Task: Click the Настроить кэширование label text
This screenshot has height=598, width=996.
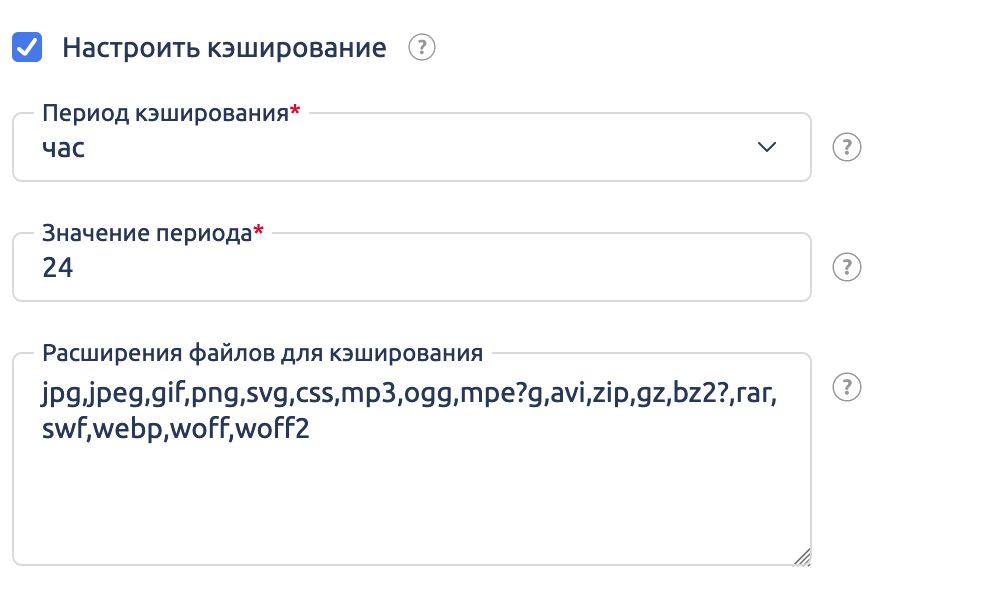Action: [224, 48]
